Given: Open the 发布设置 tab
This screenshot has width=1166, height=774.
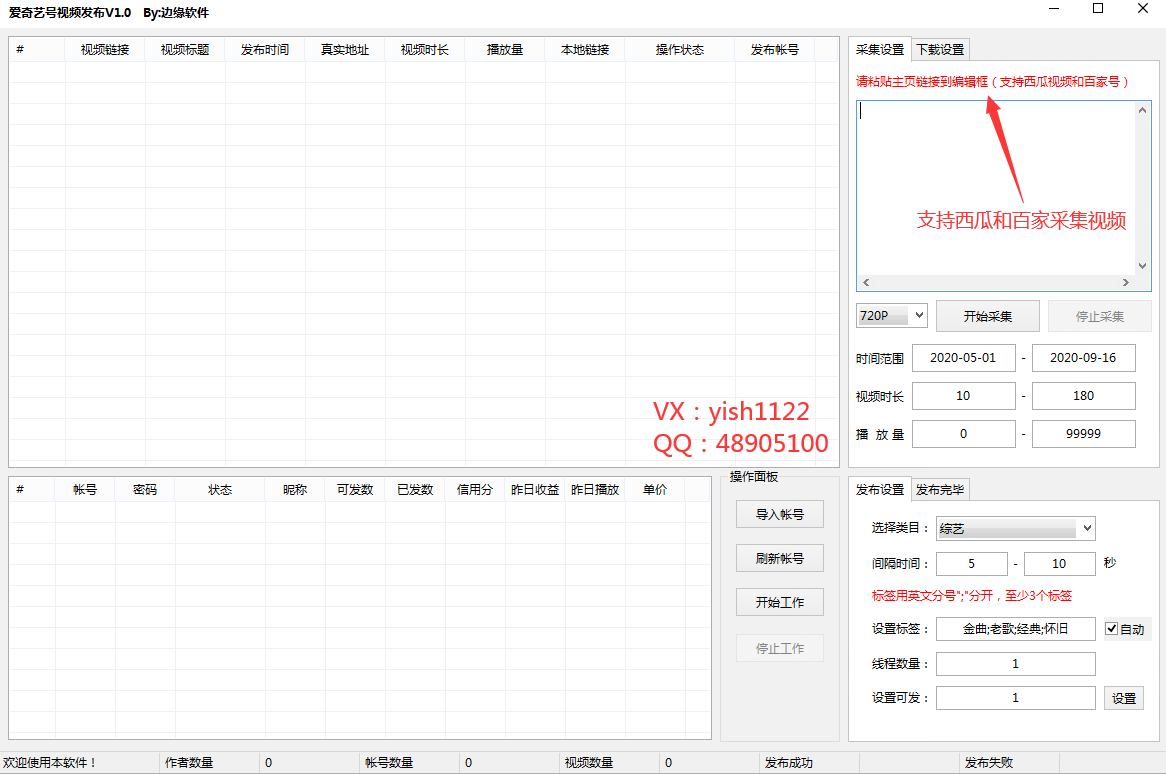Looking at the screenshot, I should coord(880,489).
